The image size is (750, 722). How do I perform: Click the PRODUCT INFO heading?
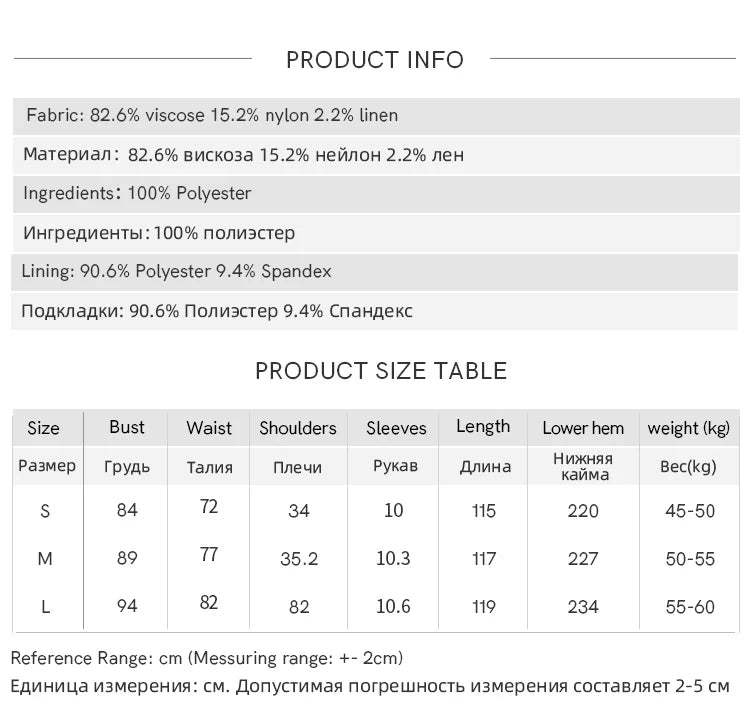(375, 60)
